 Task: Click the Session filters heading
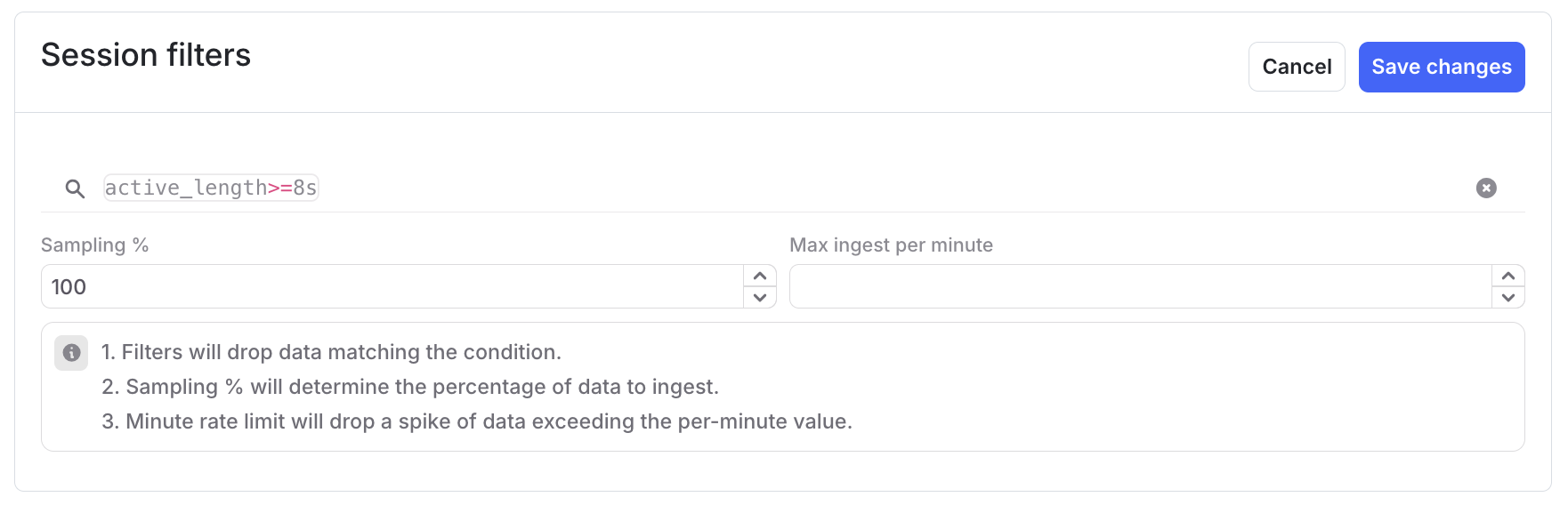(x=146, y=55)
